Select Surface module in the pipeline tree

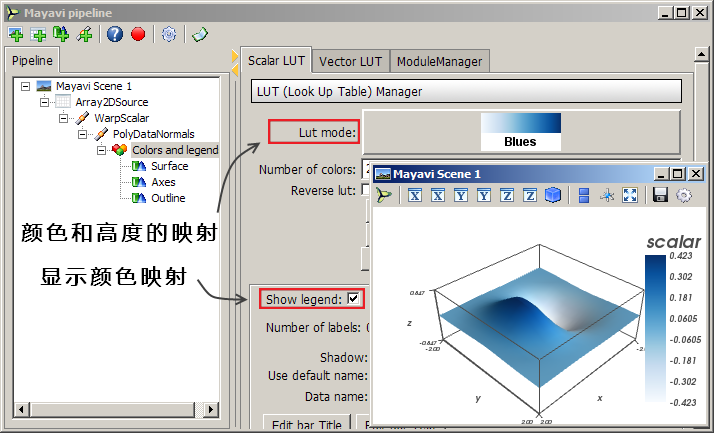click(x=169, y=166)
